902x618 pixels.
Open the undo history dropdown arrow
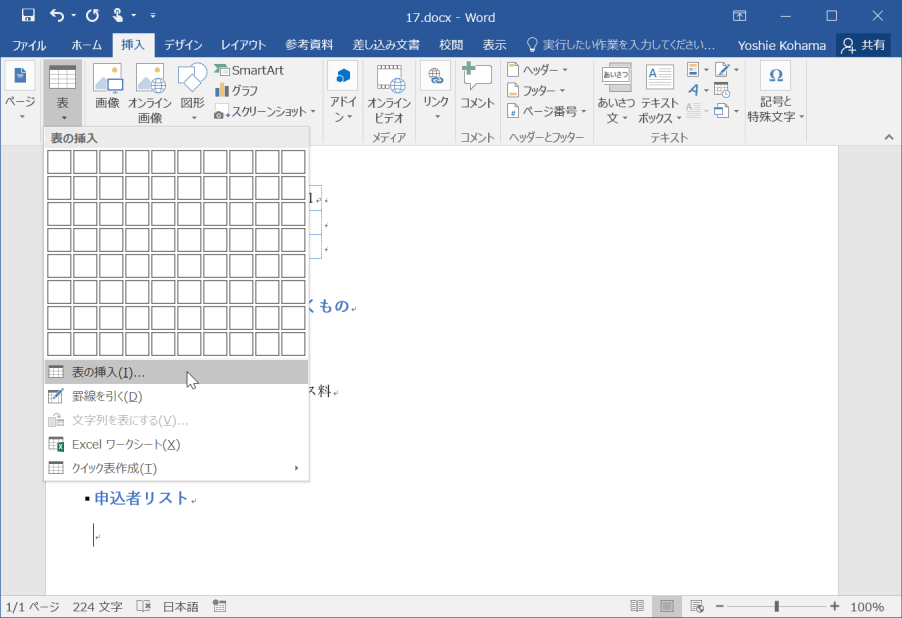[74, 16]
